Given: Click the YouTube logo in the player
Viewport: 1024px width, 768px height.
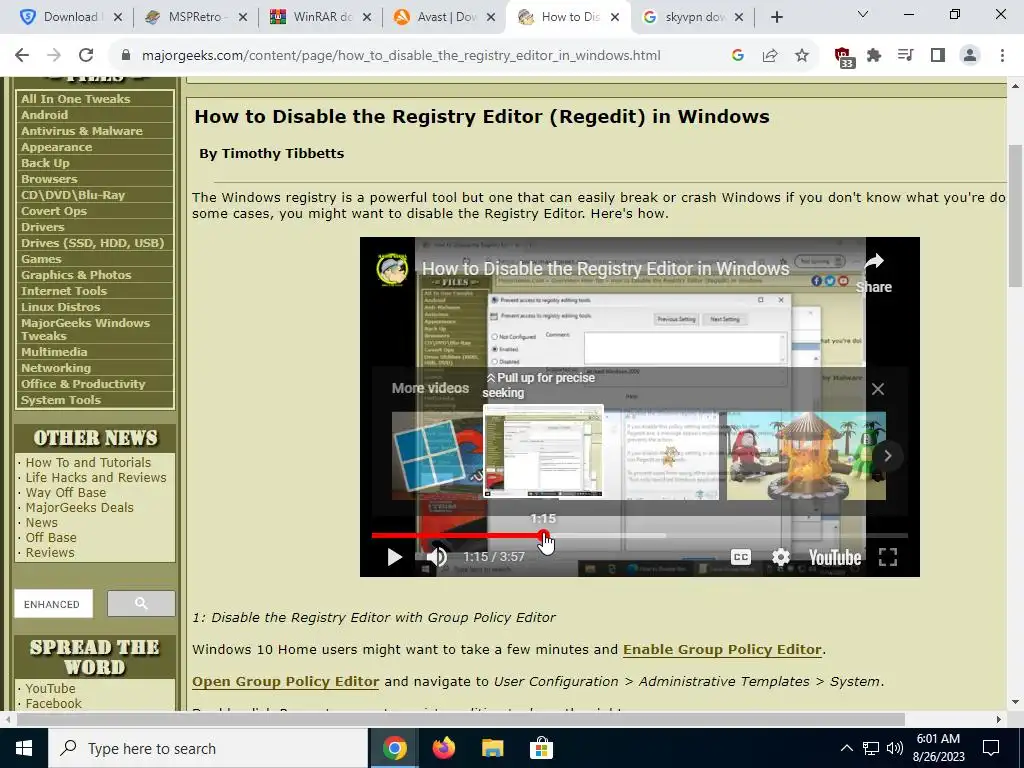Looking at the screenshot, I should point(835,557).
